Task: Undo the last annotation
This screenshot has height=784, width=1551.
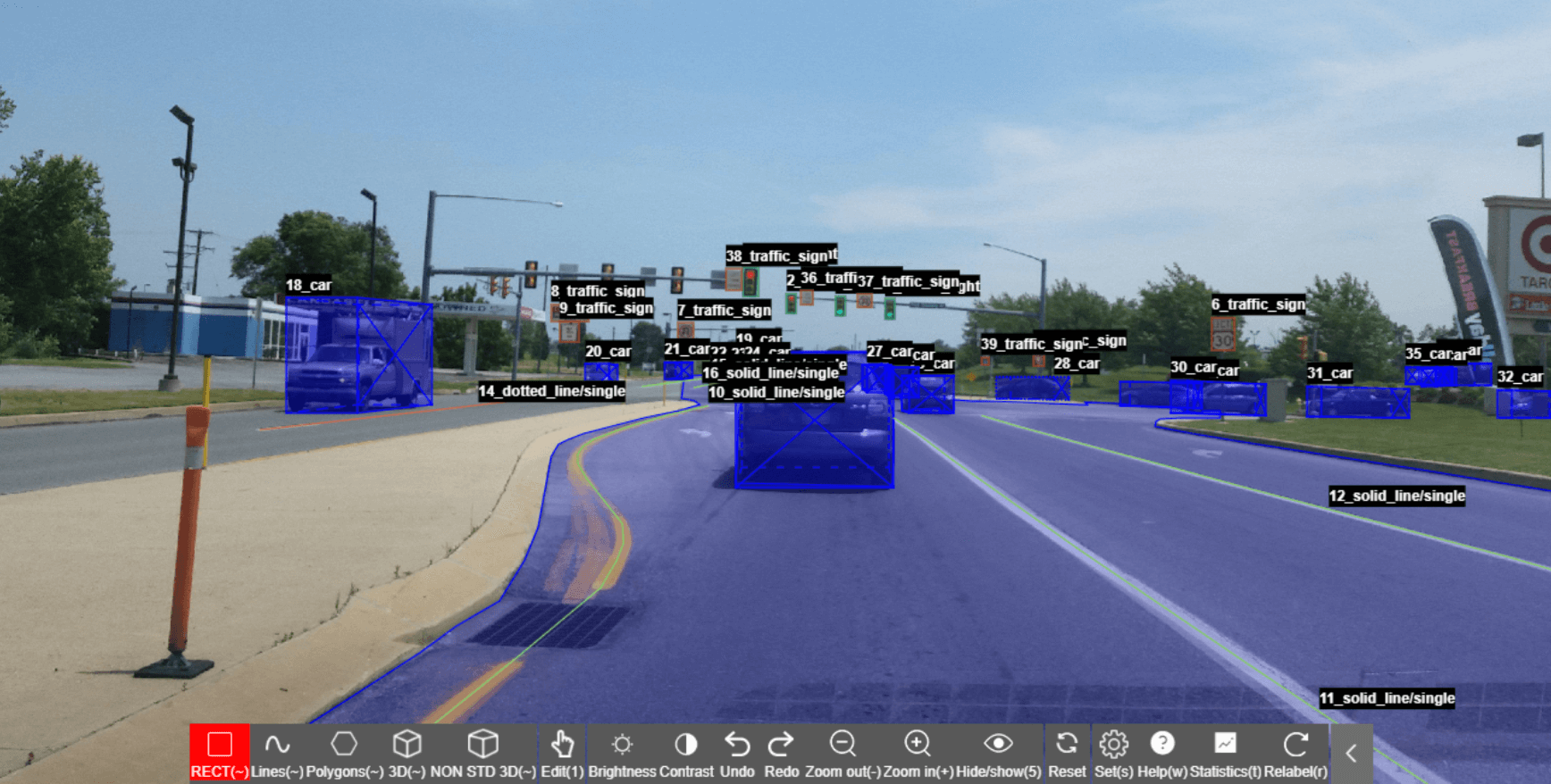Action: 737,751
